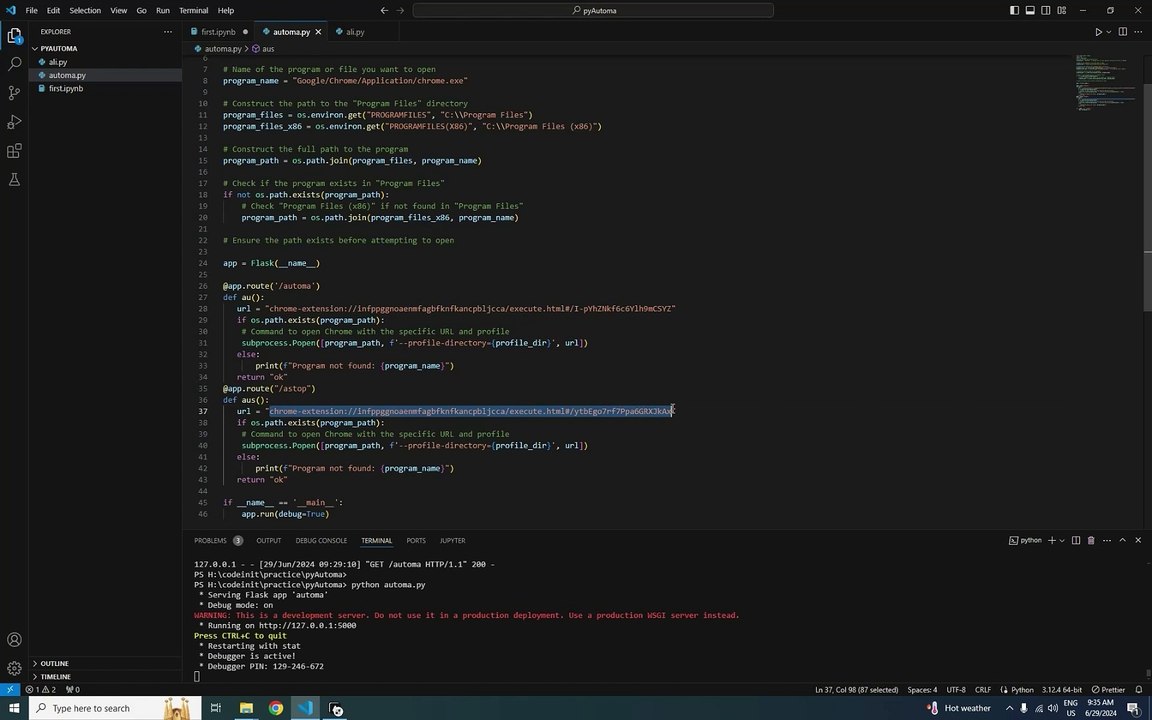Kill the terminal with trash icon
The height and width of the screenshot is (720, 1152).
tap(1091, 541)
